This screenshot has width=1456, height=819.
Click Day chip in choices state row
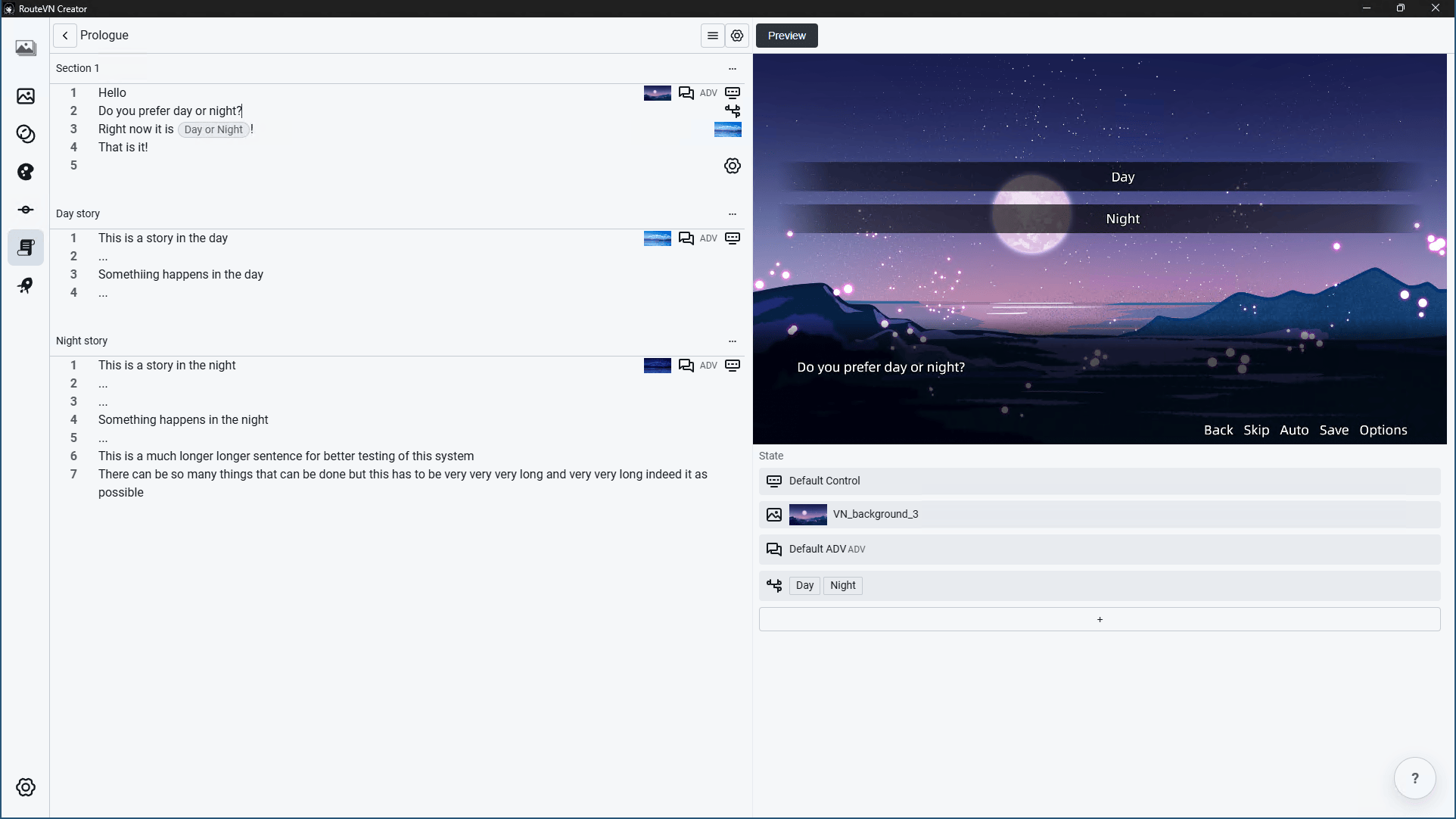tap(804, 585)
